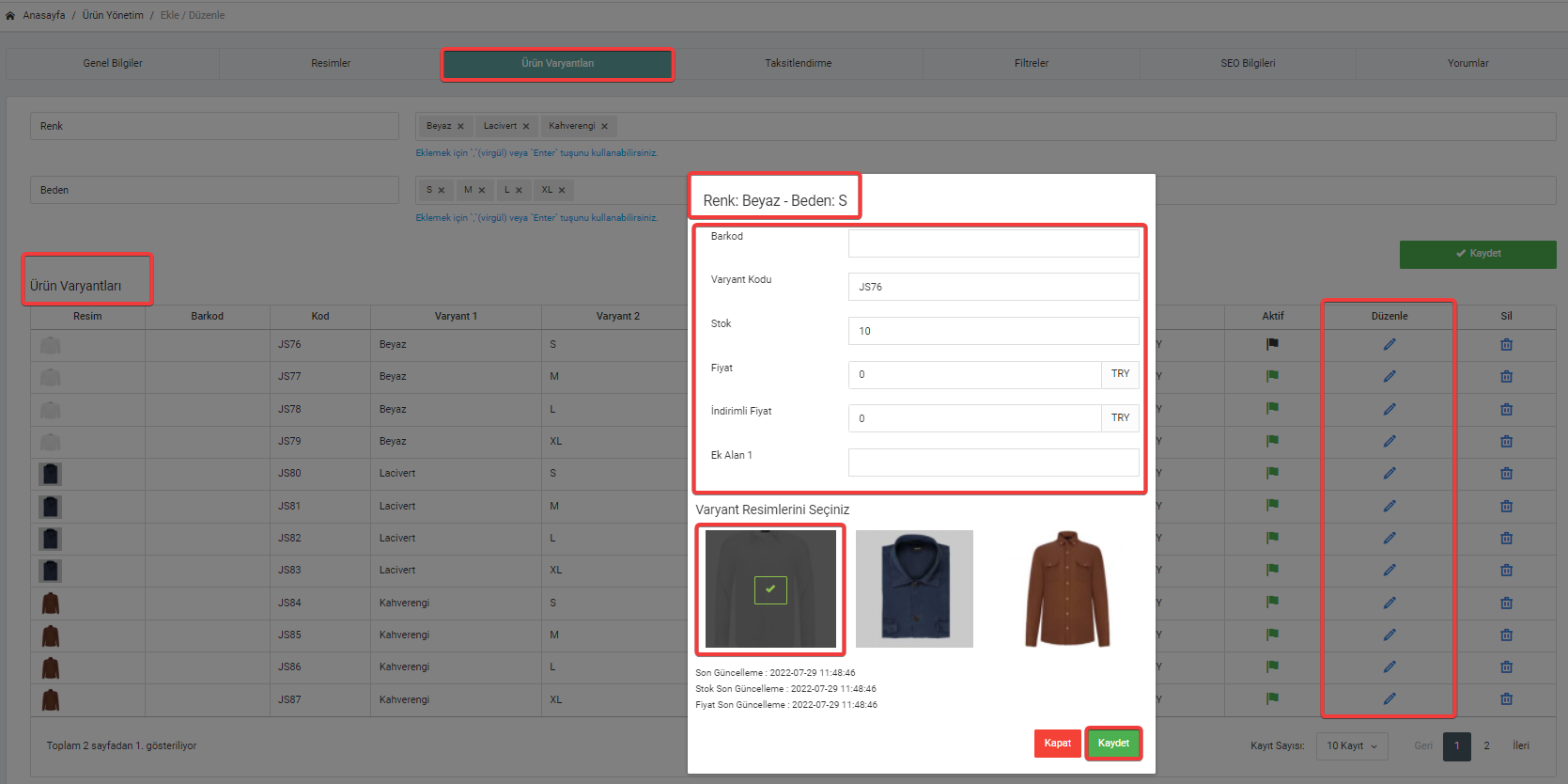Open the Filtreler tab

click(x=1032, y=63)
